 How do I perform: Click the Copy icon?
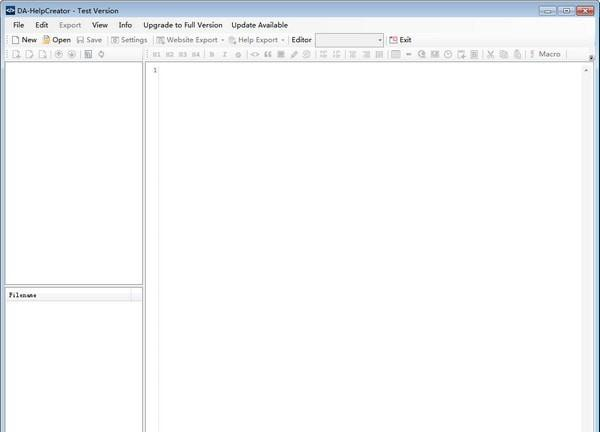point(504,54)
